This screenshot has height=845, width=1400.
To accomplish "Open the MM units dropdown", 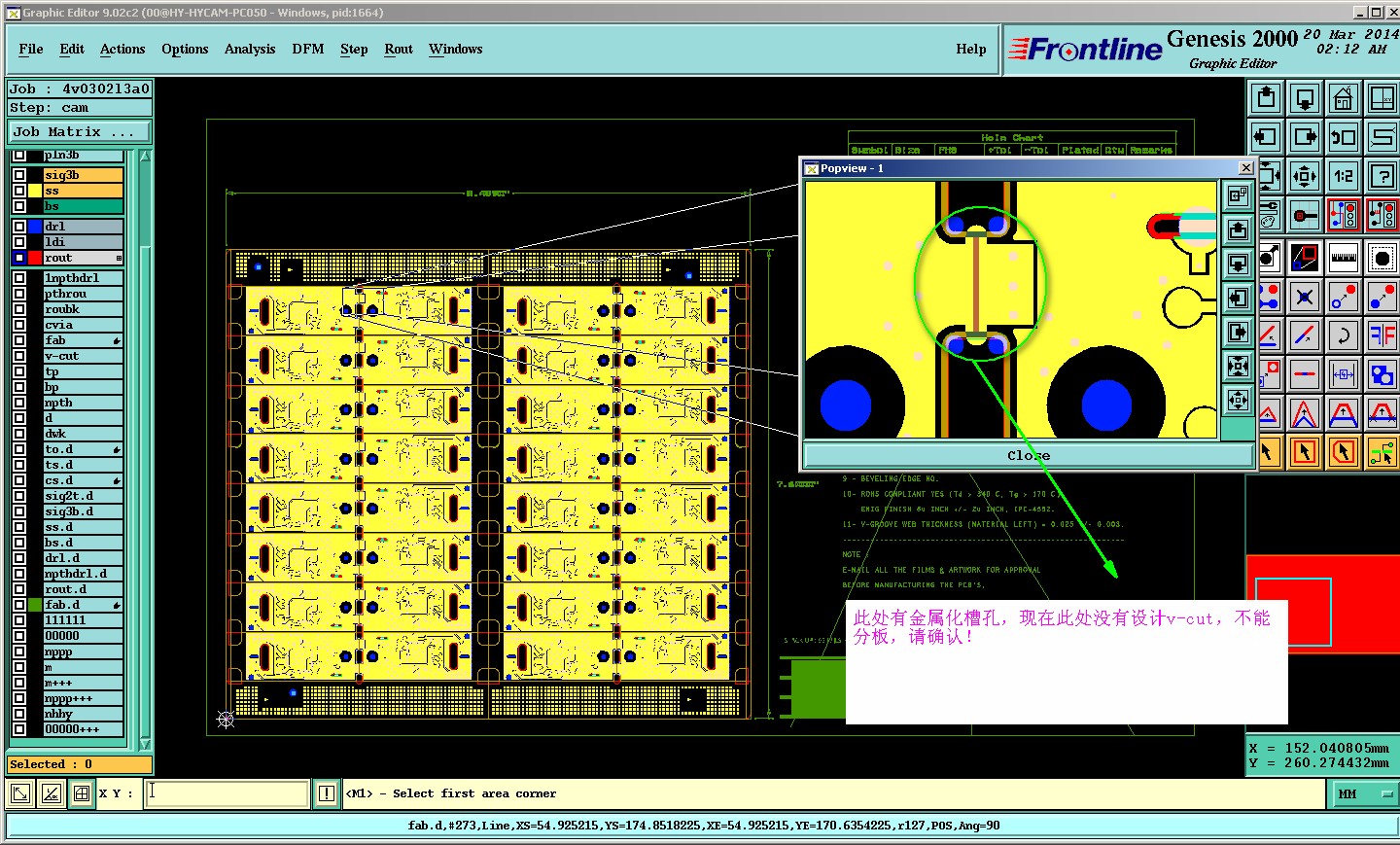I will [x=1364, y=794].
